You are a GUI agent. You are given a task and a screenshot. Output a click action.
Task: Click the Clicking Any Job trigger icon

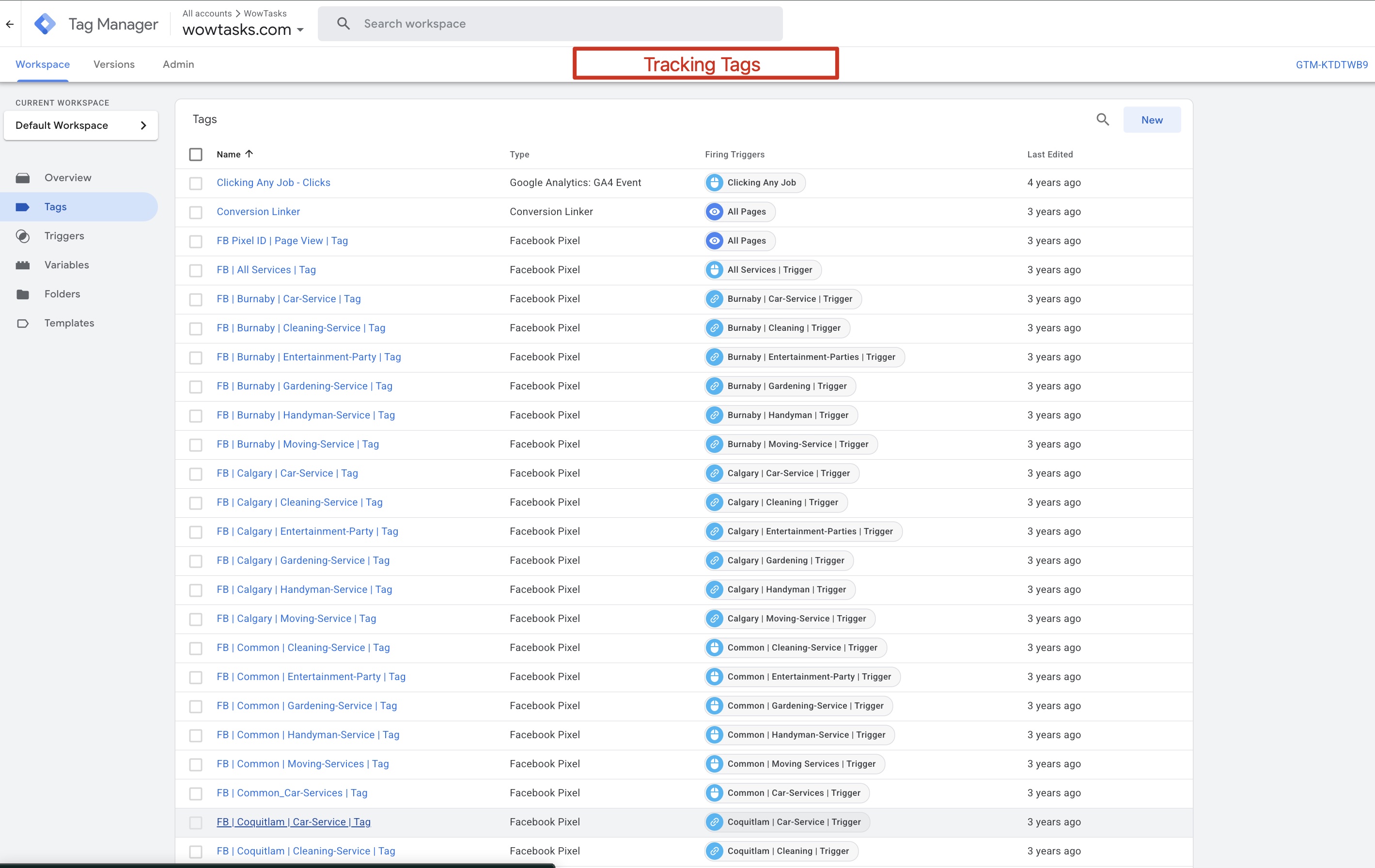pyautogui.click(x=714, y=183)
